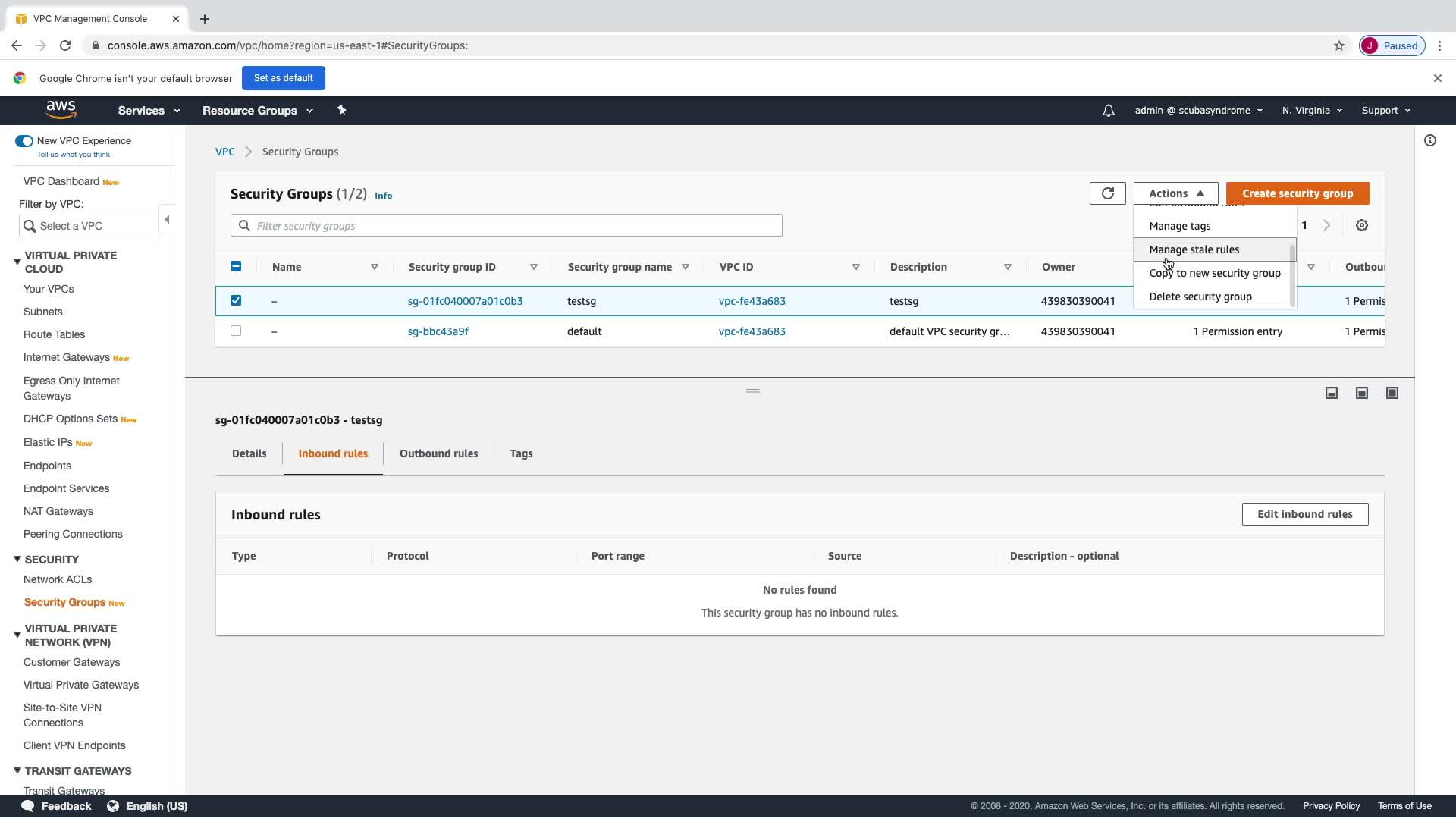This screenshot has width=1456, height=819.
Task: Click the pin shortcut icon in navbar
Action: (x=341, y=111)
